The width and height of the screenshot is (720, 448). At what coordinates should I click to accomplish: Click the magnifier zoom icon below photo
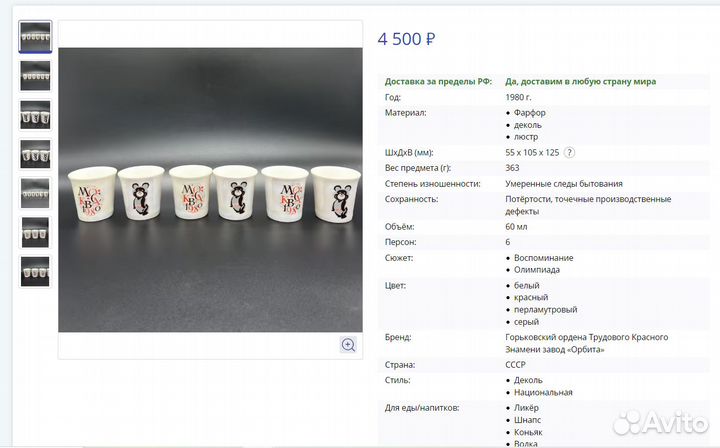tap(348, 345)
